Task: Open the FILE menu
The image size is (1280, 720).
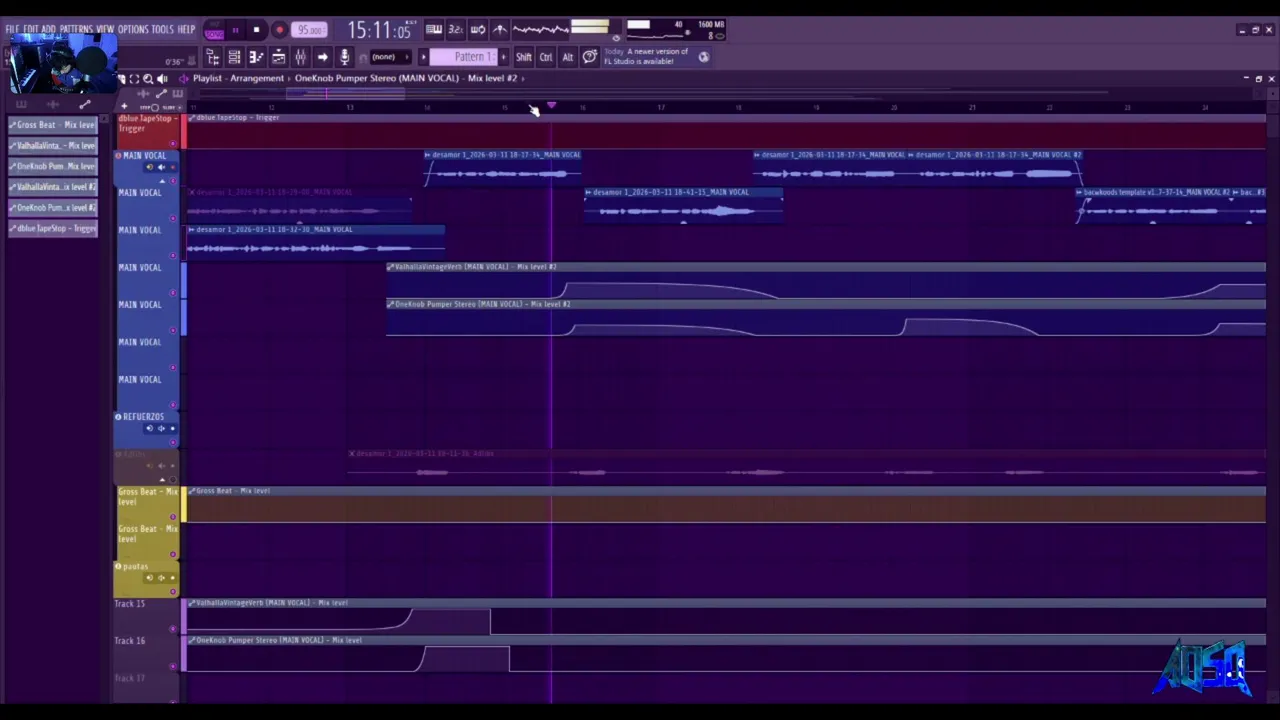Action: (x=13, y=29)
